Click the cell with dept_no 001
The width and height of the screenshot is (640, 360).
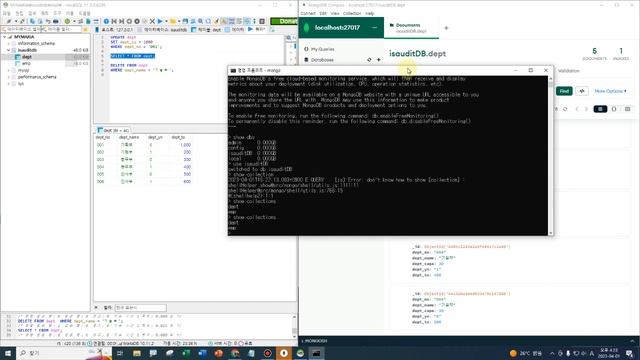coord(100,145)
